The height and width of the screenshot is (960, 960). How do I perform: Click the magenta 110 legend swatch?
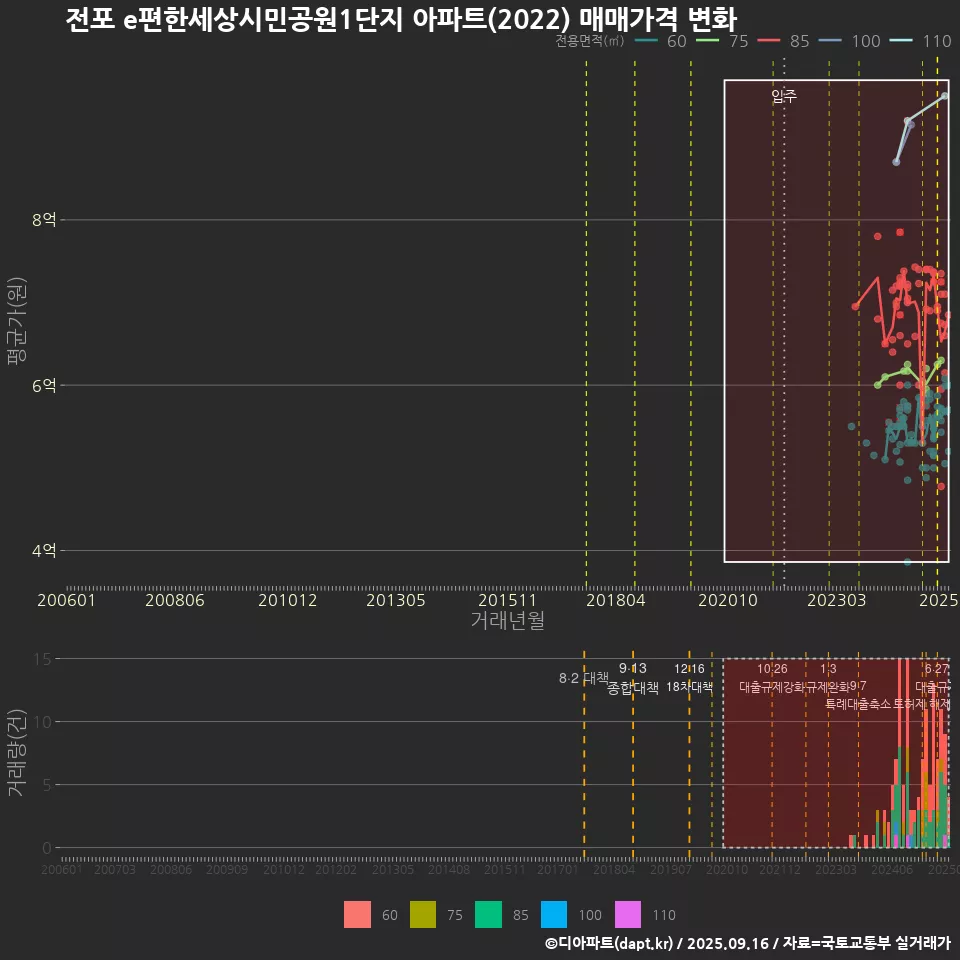pos(628,915)
